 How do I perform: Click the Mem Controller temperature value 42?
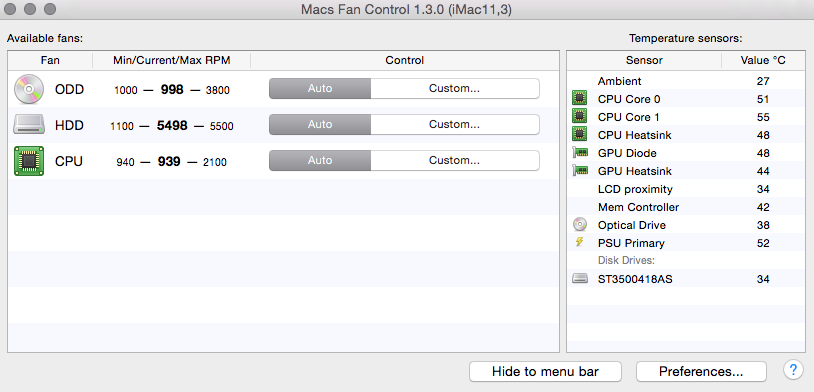pyautogui.click(x=763, y=207)
